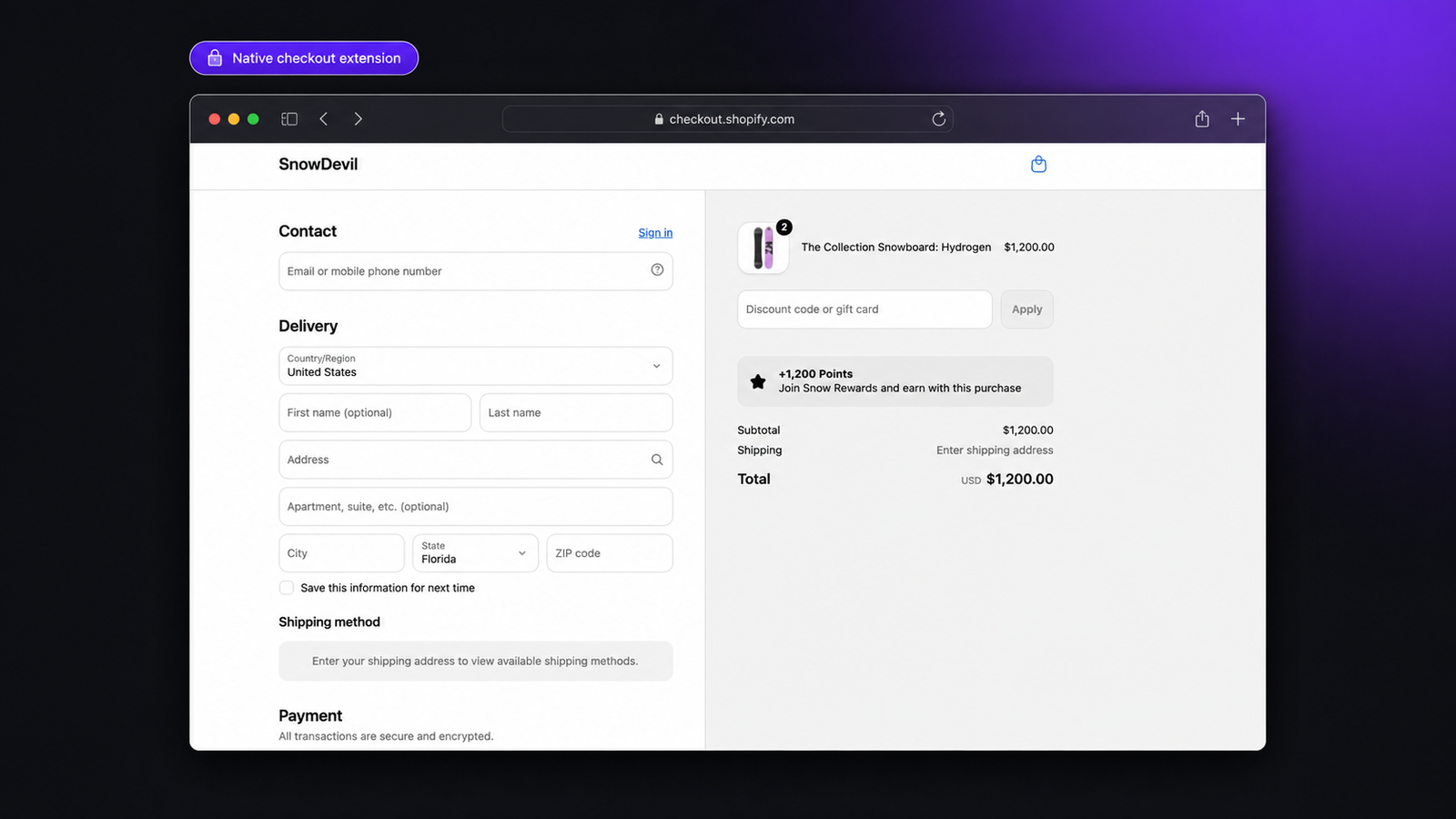Open the cart bag icon

pyautogui.click(x=1038, y=165)
